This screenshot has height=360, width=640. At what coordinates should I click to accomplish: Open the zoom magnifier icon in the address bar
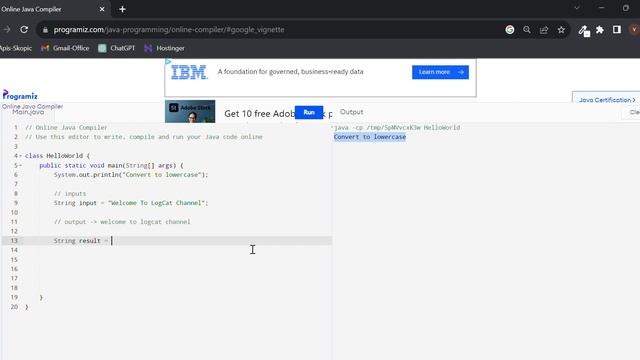527,29
